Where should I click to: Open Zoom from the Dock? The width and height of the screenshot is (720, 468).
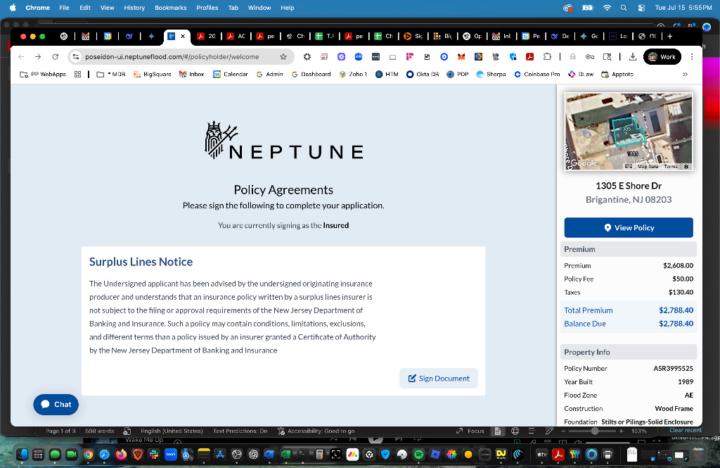coord(170,455)
